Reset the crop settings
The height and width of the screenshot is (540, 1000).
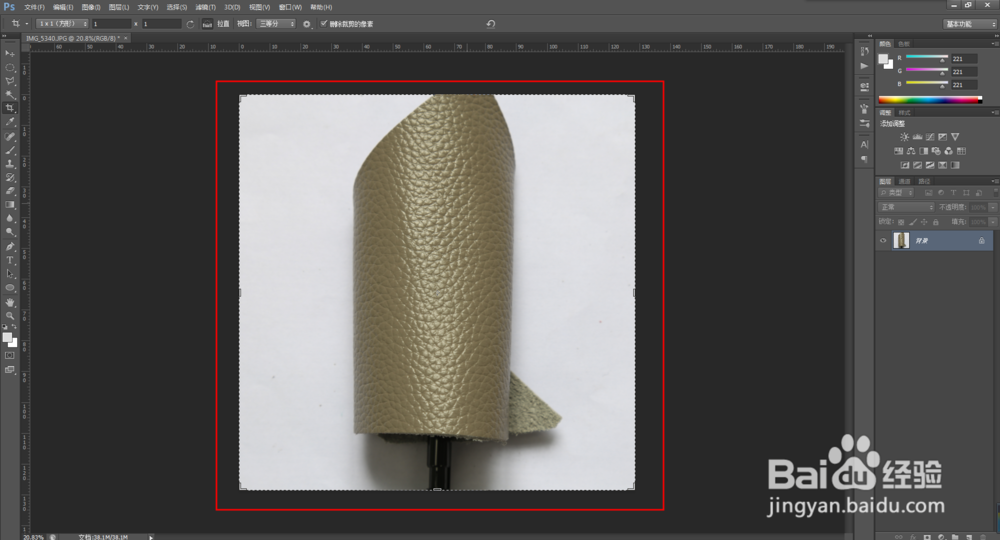[490, 24]
